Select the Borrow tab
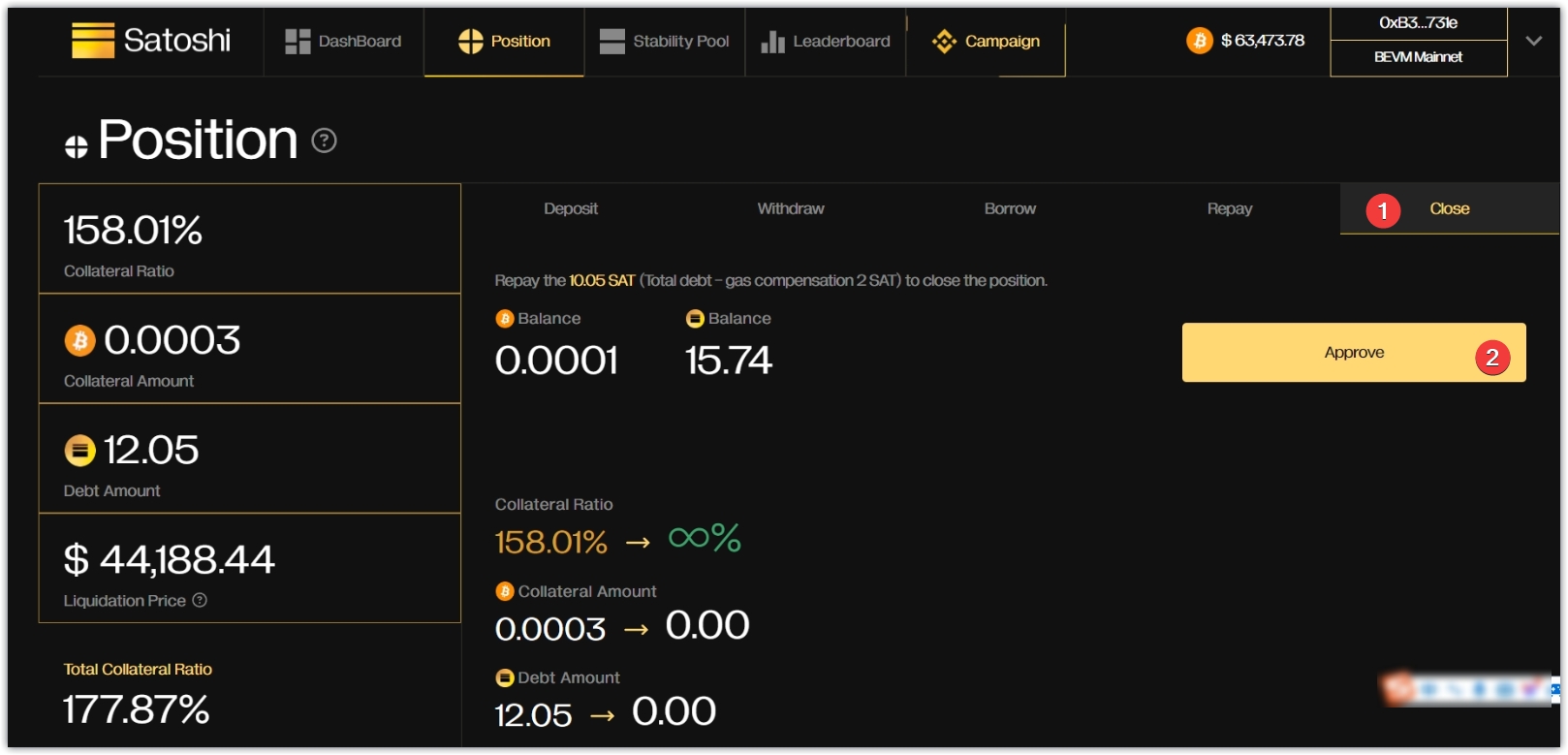Screen dimensions: 1568x755 pyautogui.click(x=1010, y=208)
